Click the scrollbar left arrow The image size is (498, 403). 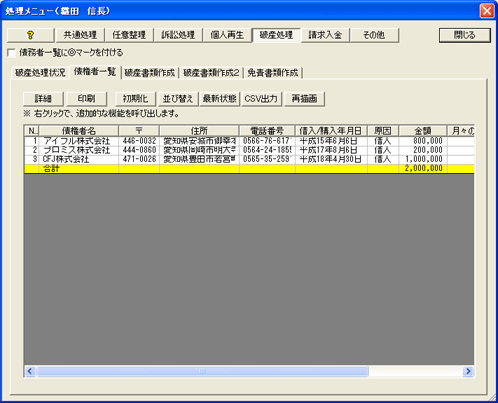(30, 371)
